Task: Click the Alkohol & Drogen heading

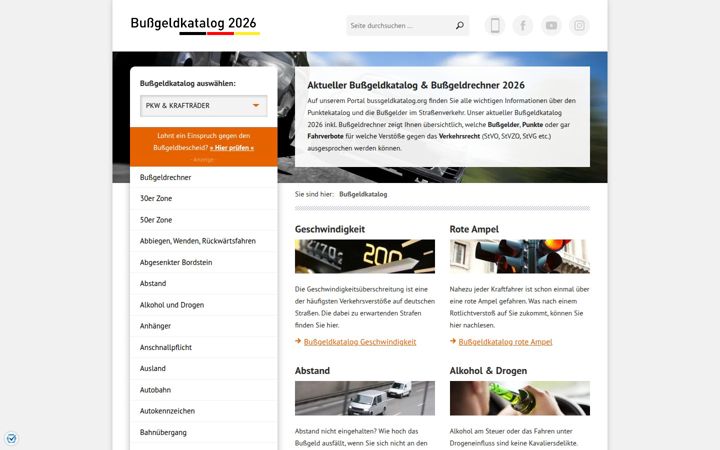Action: pyautogui.click(x=488, y=371)
